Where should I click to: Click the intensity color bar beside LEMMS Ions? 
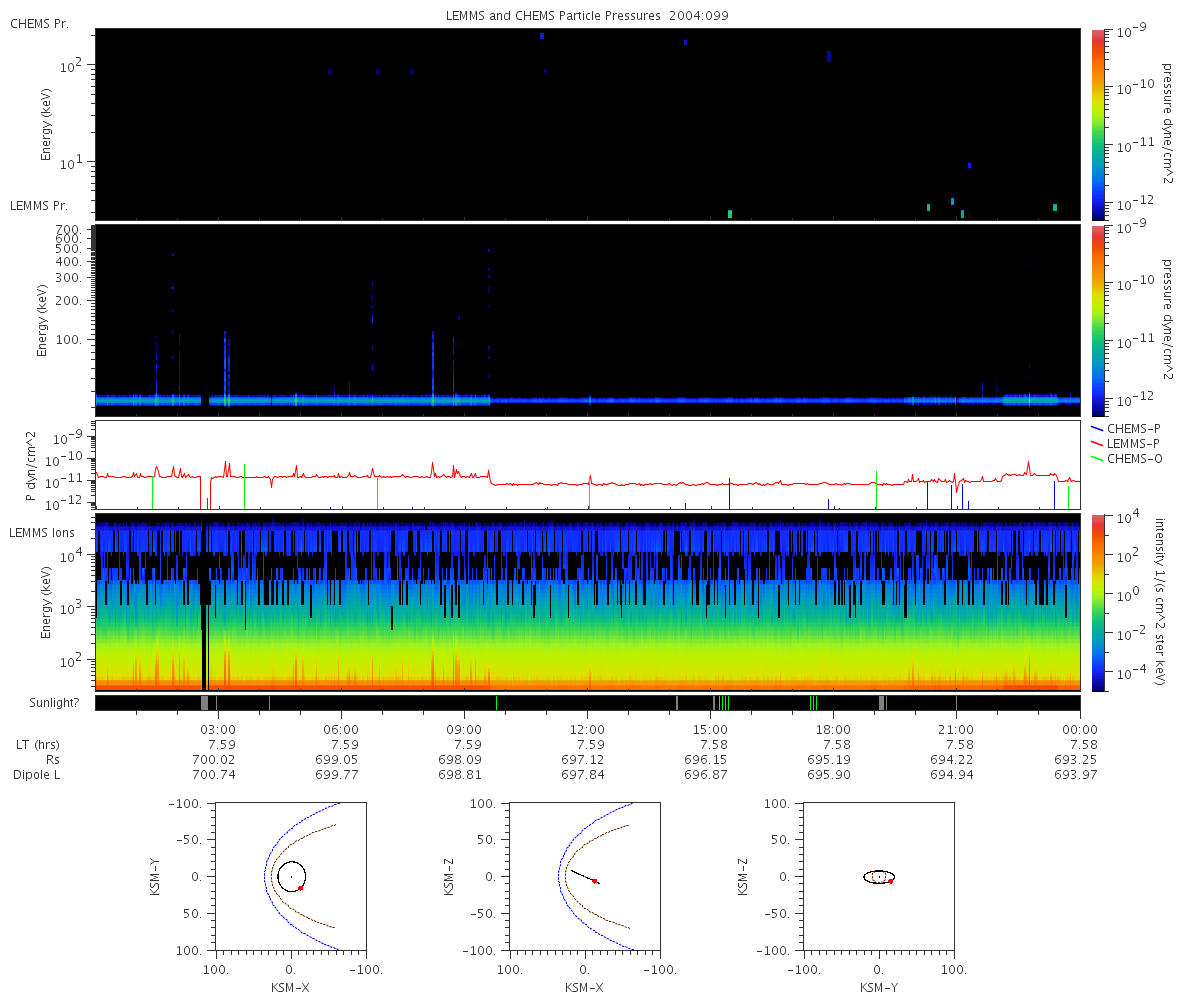(x=1098, y=602)
